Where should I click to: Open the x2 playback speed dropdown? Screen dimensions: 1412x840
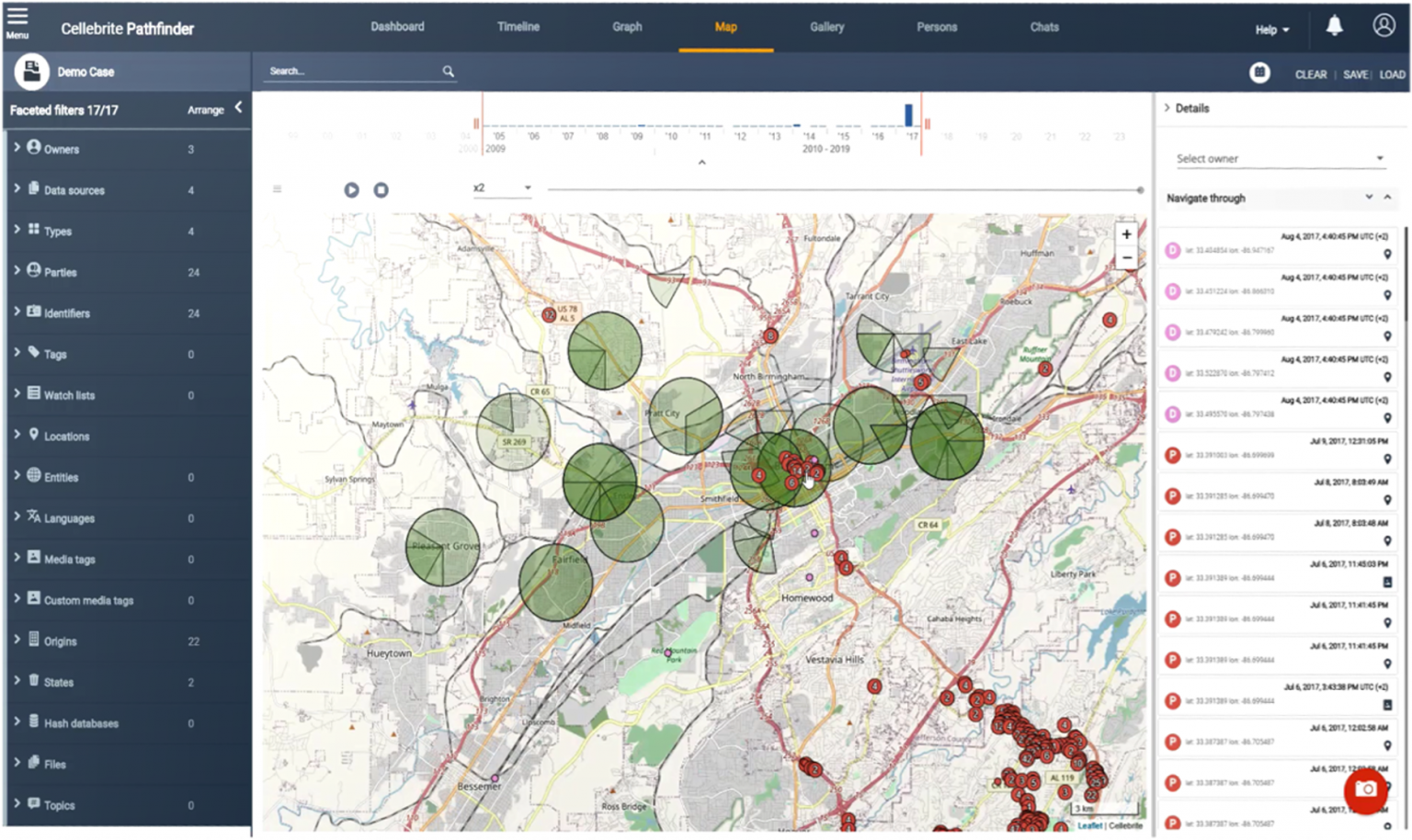coord(501,187)
